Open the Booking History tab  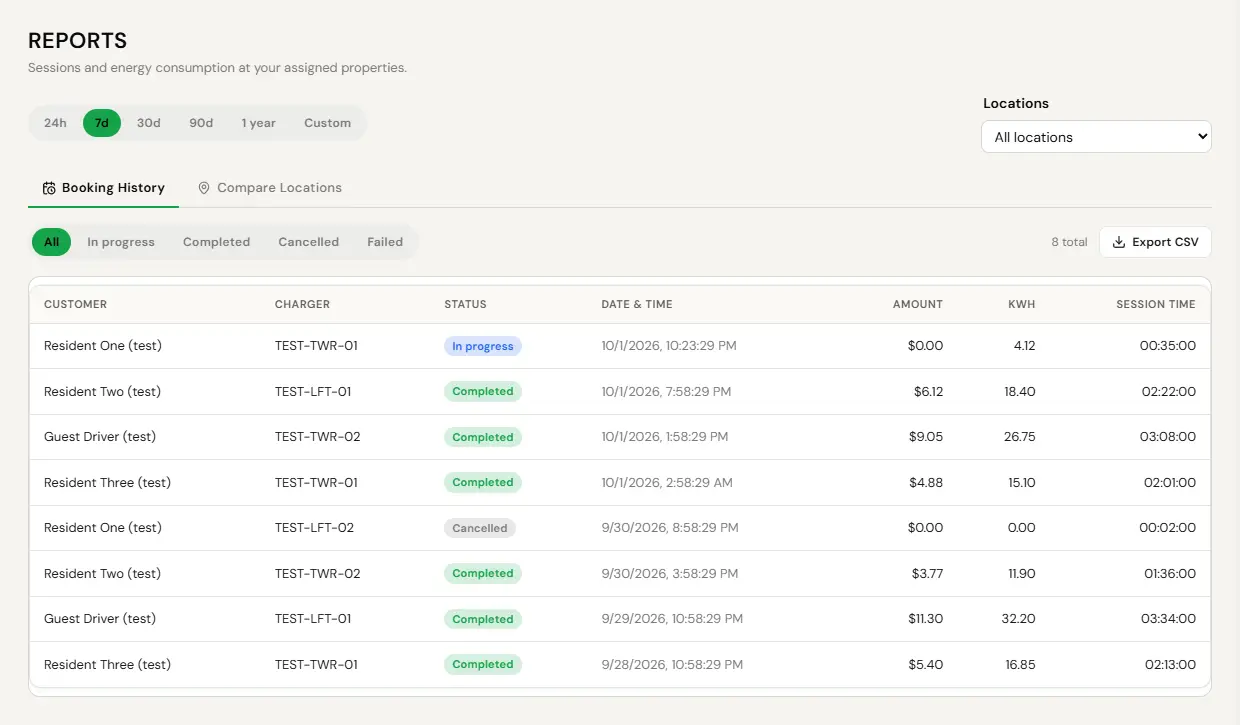(x=103, y=188)
